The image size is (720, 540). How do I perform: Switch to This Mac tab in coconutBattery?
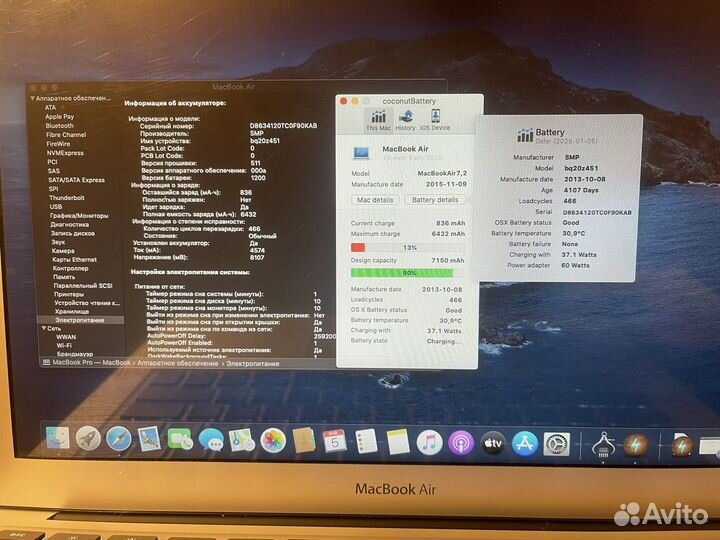click(x=378, y=120)
